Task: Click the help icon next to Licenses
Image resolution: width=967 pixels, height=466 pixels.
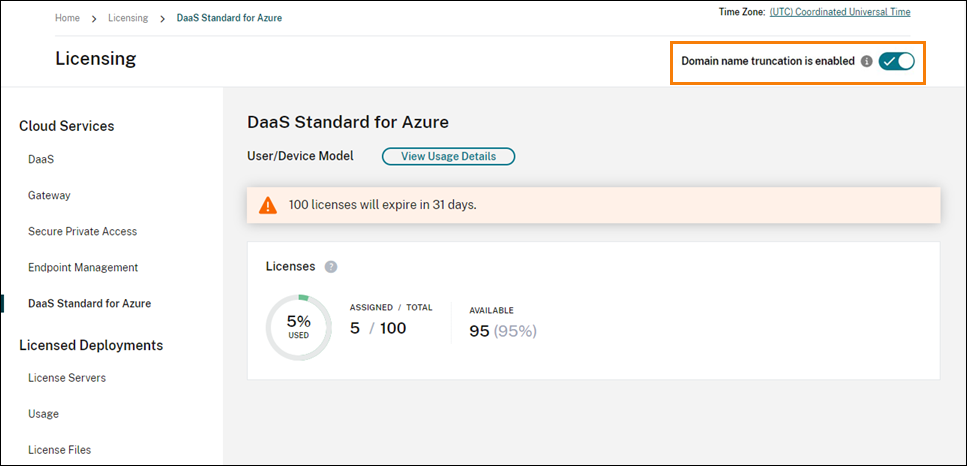Action: (x=331, y=267)
